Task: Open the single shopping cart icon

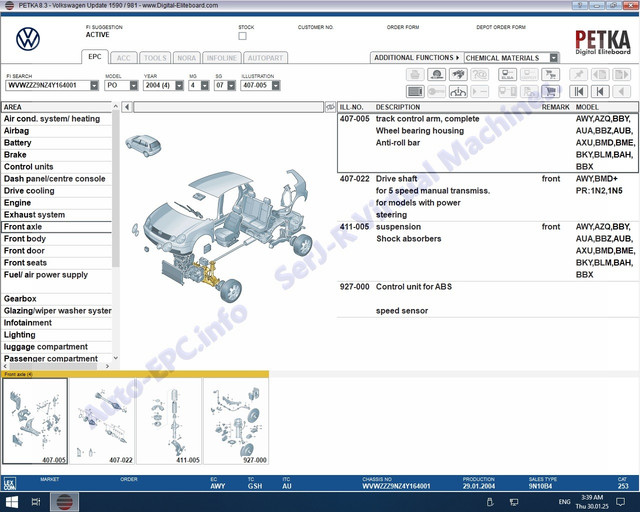Action: [x=551, y=91]
